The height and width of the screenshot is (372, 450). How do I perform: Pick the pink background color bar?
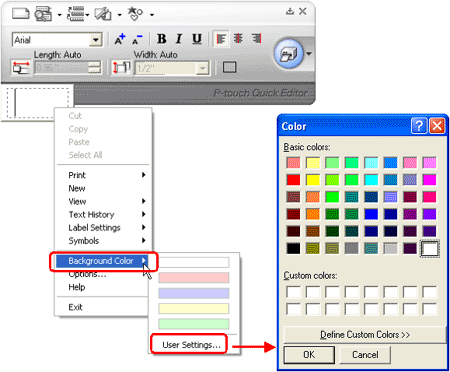click(x=194, y=278)
